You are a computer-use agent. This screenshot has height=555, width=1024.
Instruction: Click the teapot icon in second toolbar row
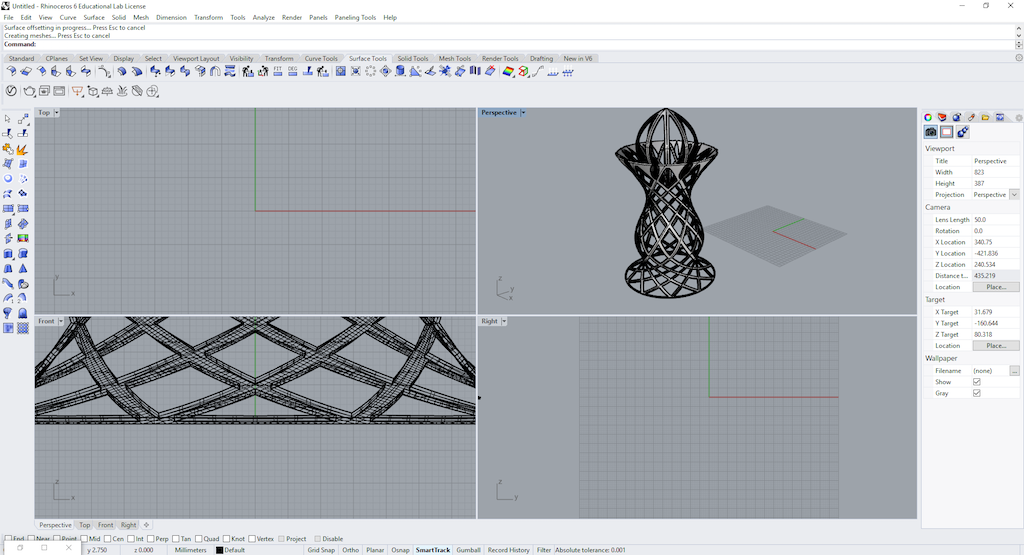[29, 91]
